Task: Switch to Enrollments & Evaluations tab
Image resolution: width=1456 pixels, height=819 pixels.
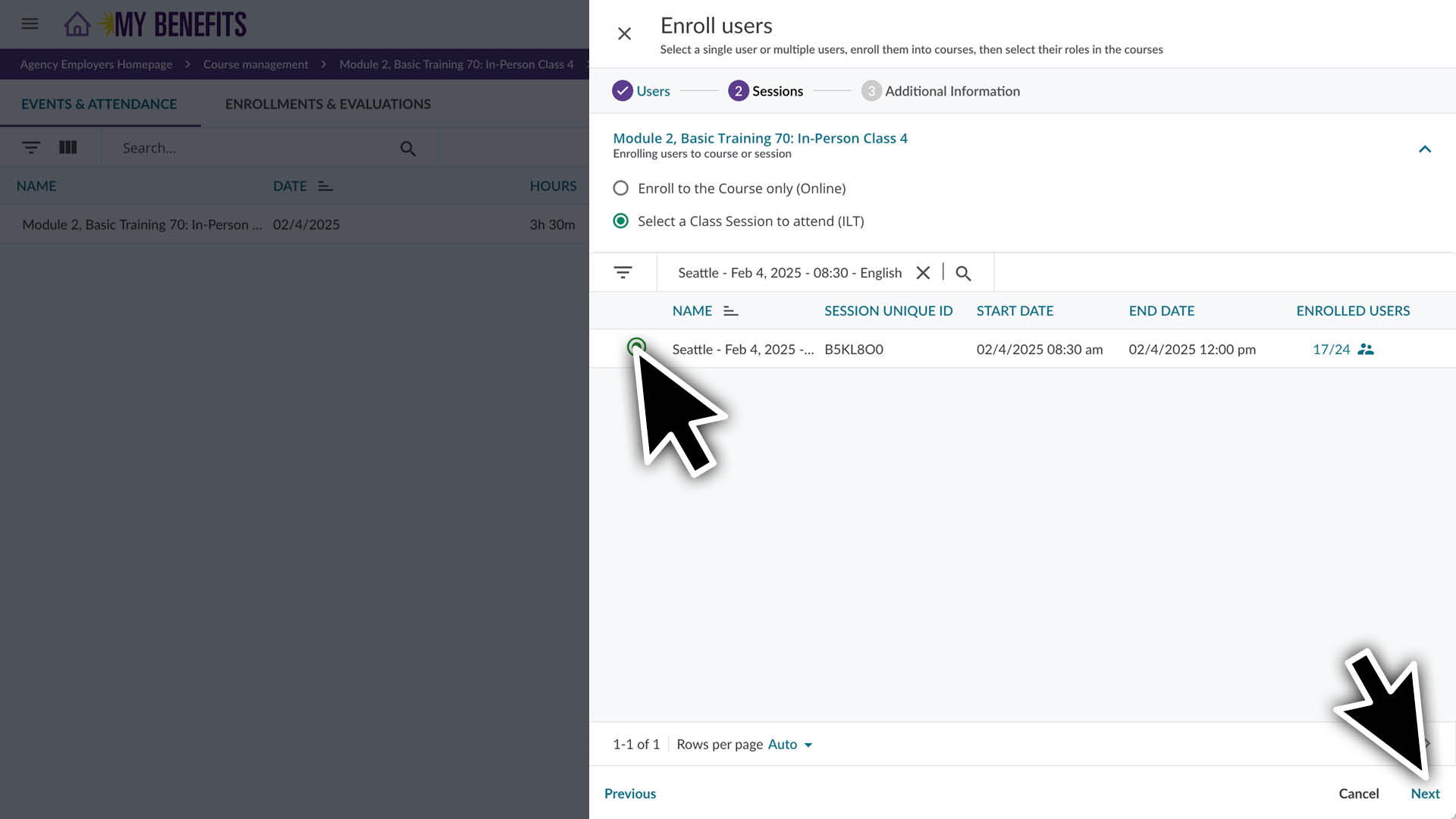Action: [328, 104]
